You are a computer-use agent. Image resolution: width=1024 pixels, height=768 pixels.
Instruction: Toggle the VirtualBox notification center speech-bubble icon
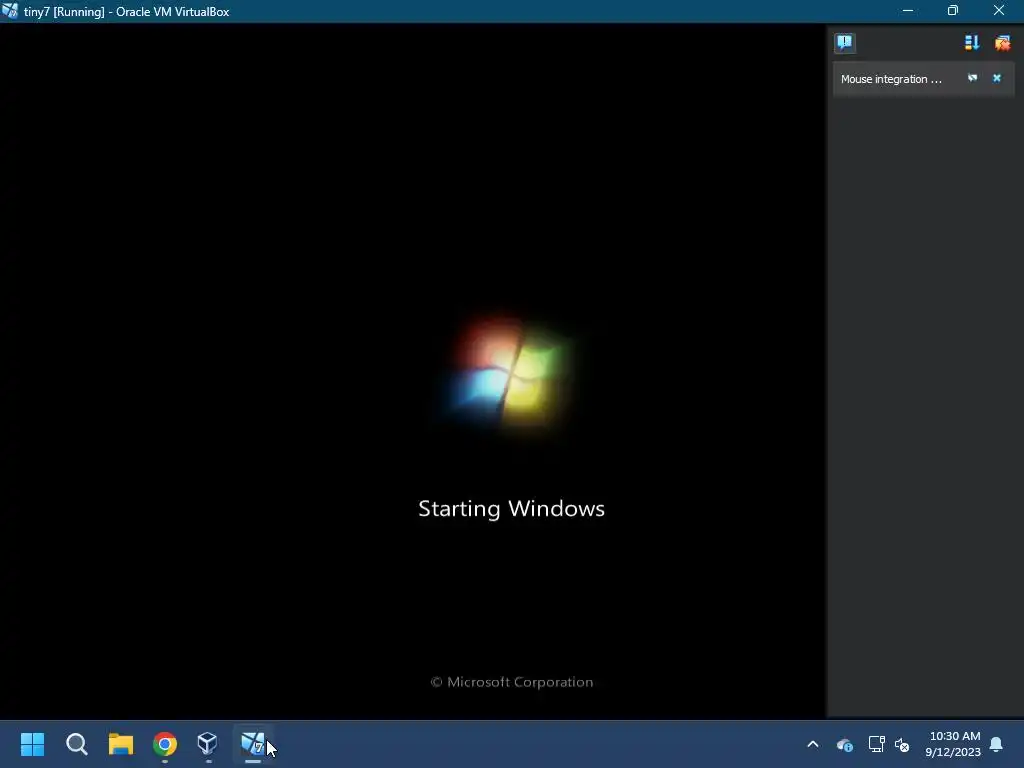[844, 43]
